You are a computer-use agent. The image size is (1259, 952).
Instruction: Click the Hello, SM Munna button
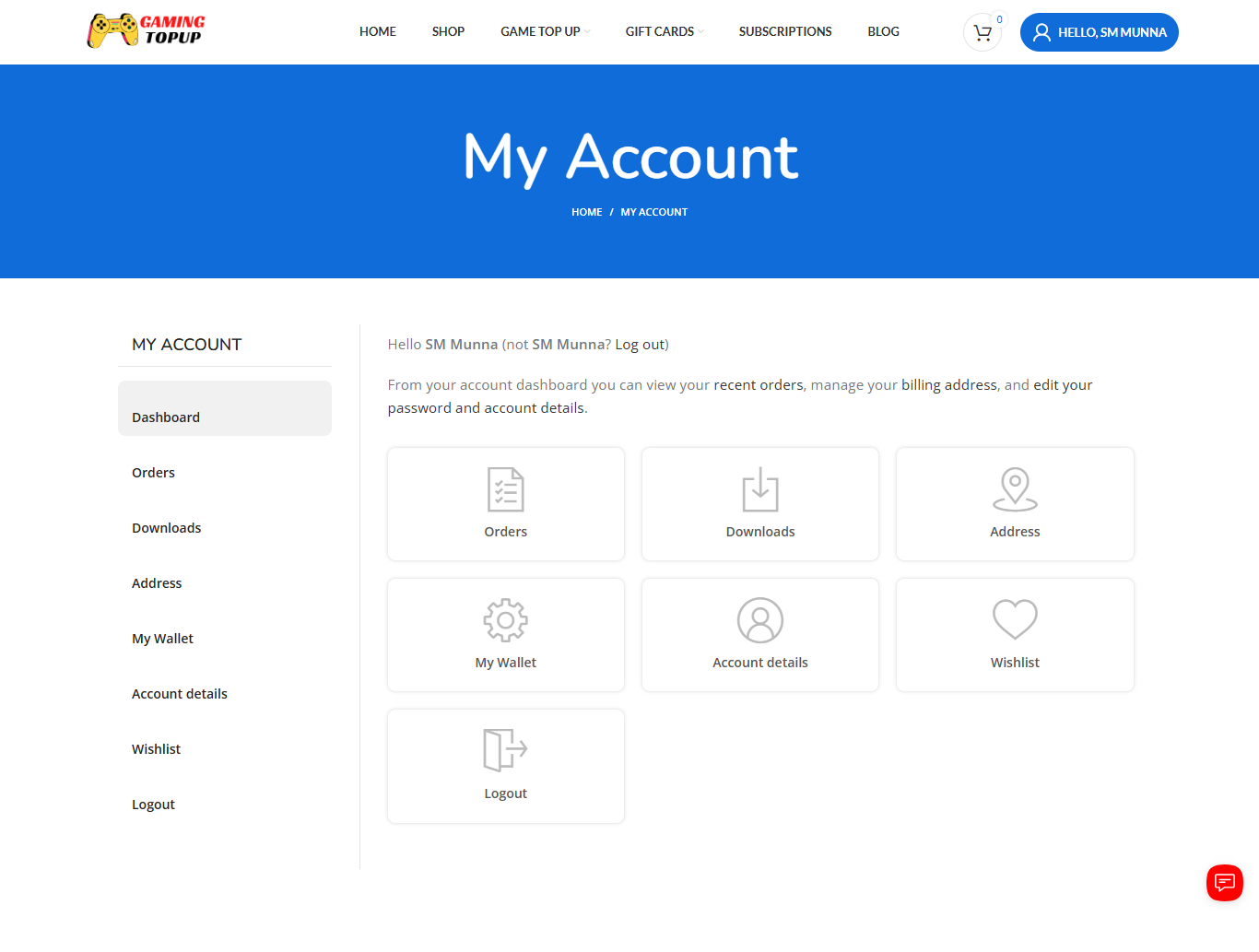tap(1099, 32)
